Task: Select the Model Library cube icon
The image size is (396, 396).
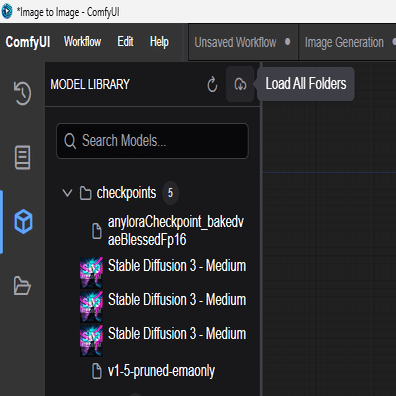Action: [23, 222]
